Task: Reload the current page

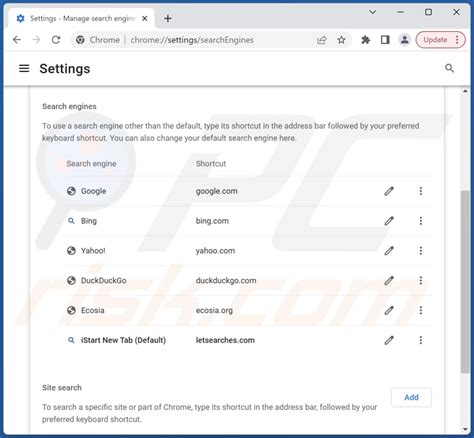Action: pyautogui.click(x=56, y=40)
